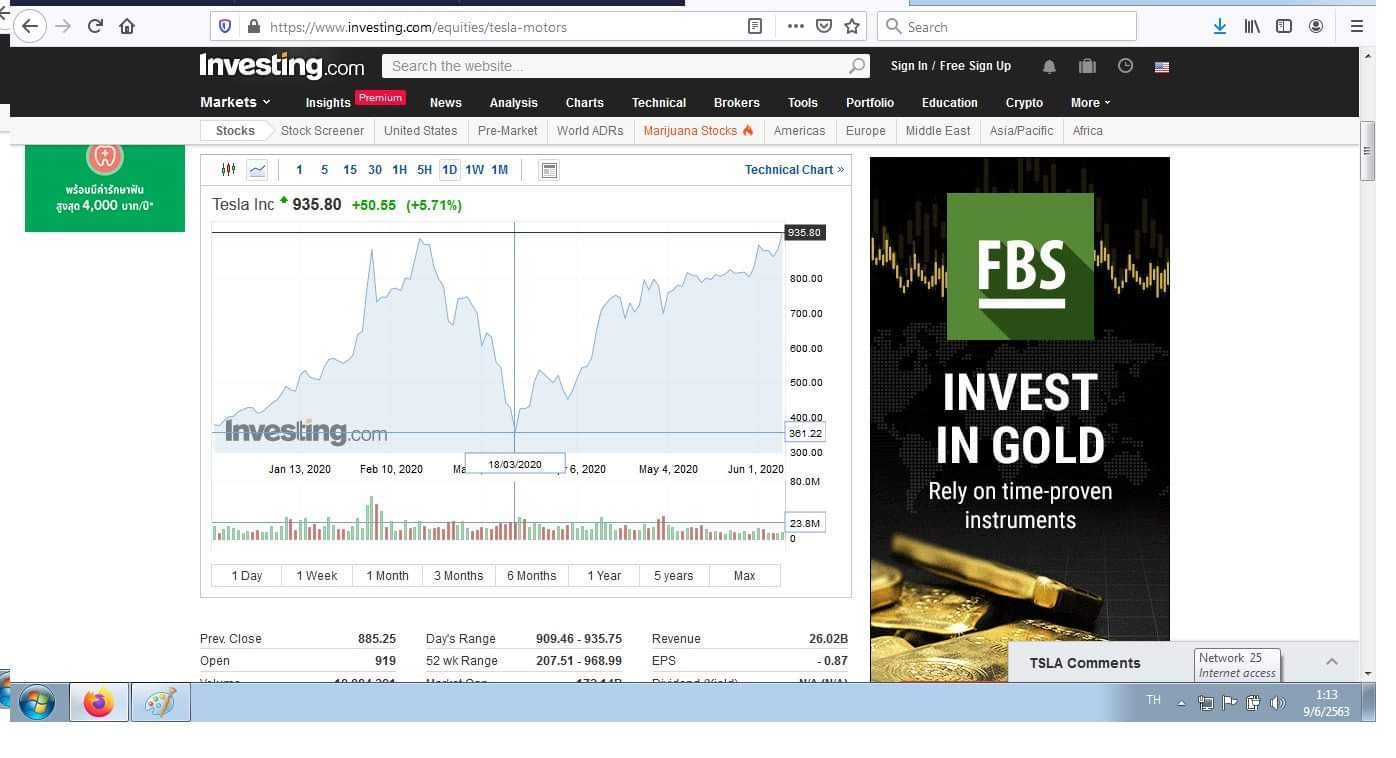This screenshot has width=1396, height=758.
Task: Toggle Firefox reader view
Action: [x=755, y=27]
